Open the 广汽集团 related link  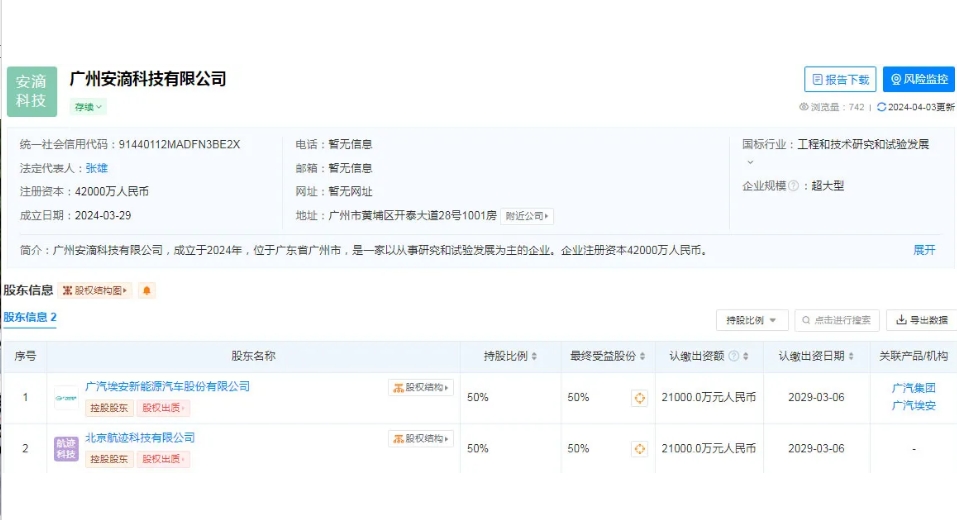(x=913, y=388)
